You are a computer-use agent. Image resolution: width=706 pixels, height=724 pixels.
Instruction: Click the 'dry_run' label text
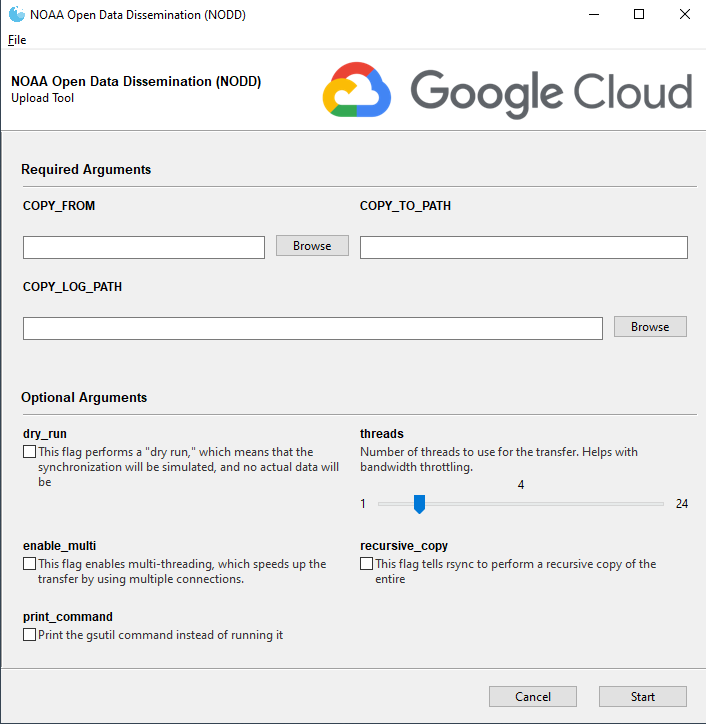[x=45, y=434]
